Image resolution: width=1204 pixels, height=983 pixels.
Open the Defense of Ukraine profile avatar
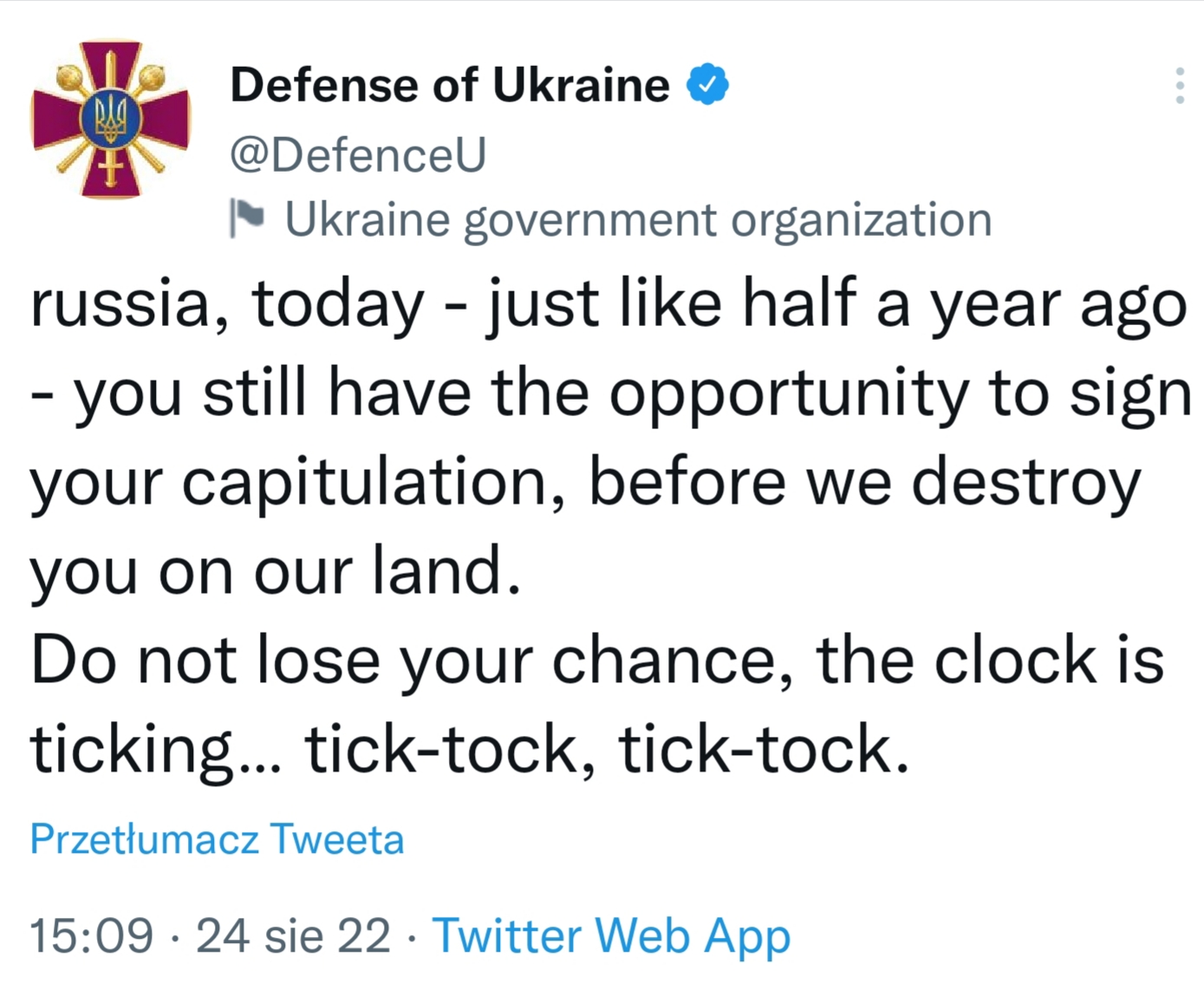(110, 120)
